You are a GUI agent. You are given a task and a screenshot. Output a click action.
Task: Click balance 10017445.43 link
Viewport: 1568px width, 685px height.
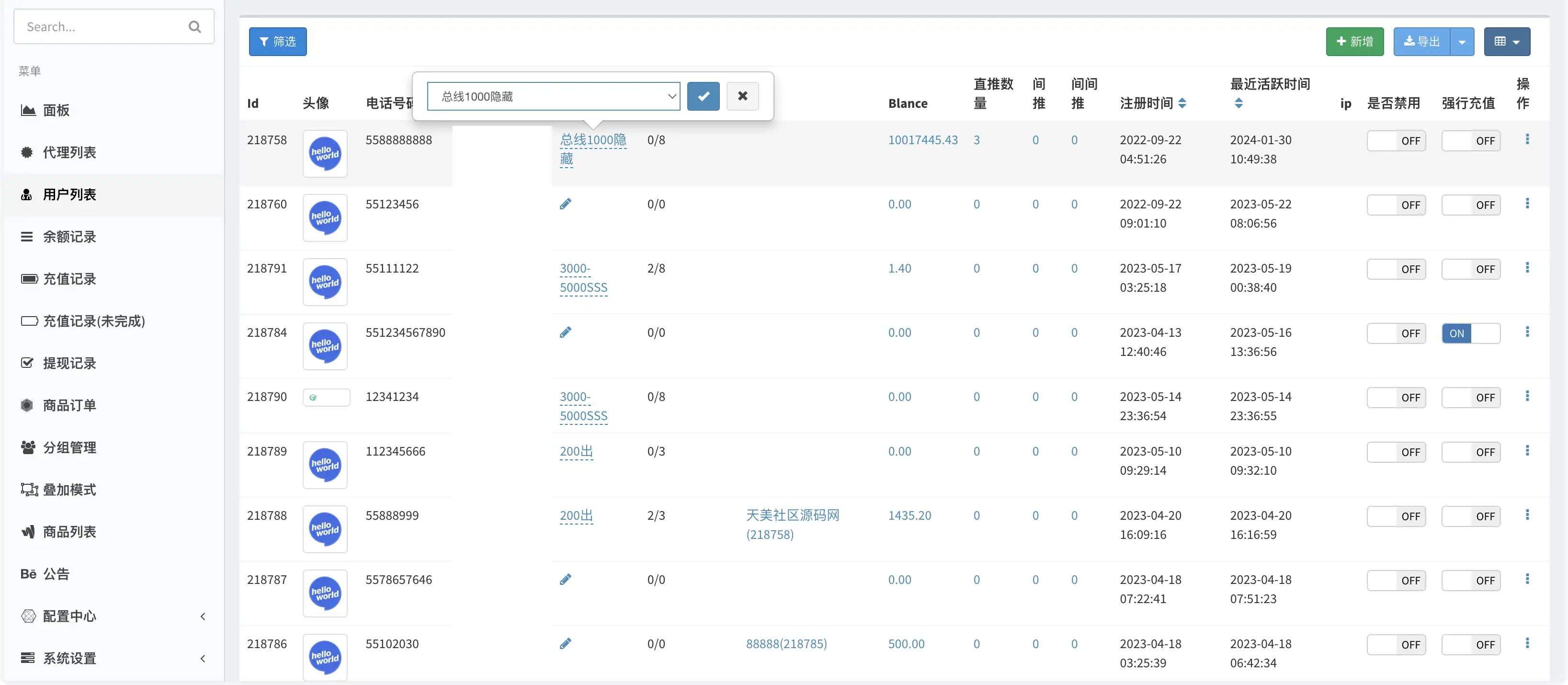pyautogui.click(x=923, y=139)
